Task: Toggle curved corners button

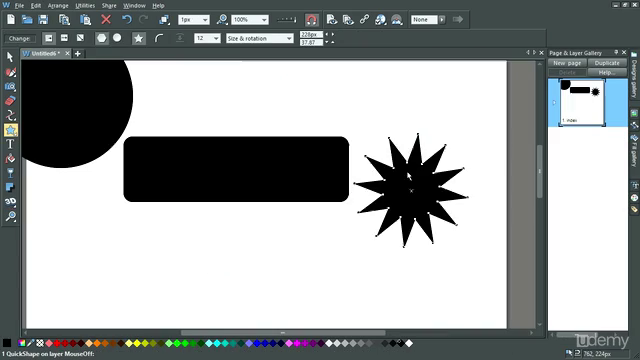Action: point(159,38)
